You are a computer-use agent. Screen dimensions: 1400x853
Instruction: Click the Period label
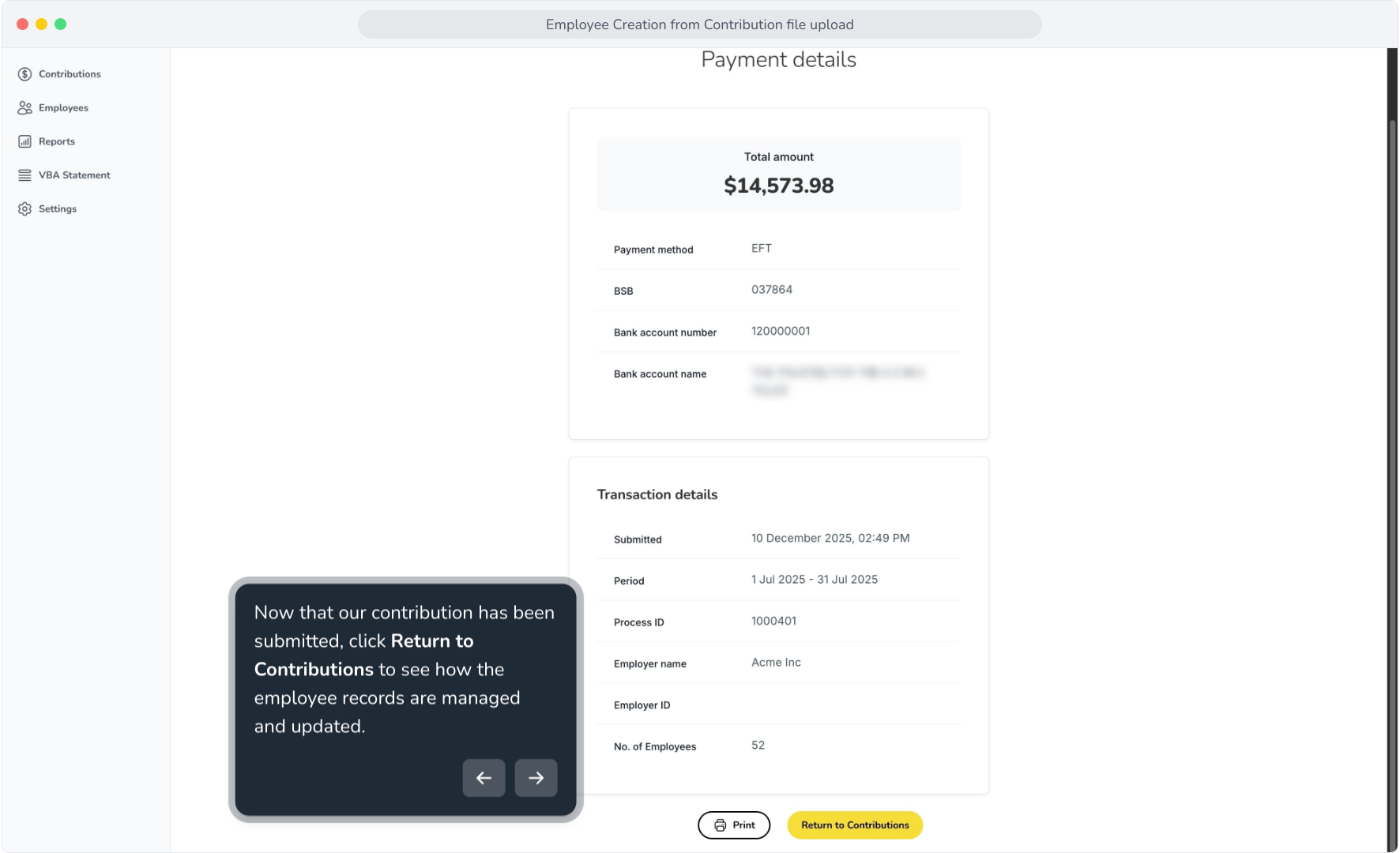629,581
